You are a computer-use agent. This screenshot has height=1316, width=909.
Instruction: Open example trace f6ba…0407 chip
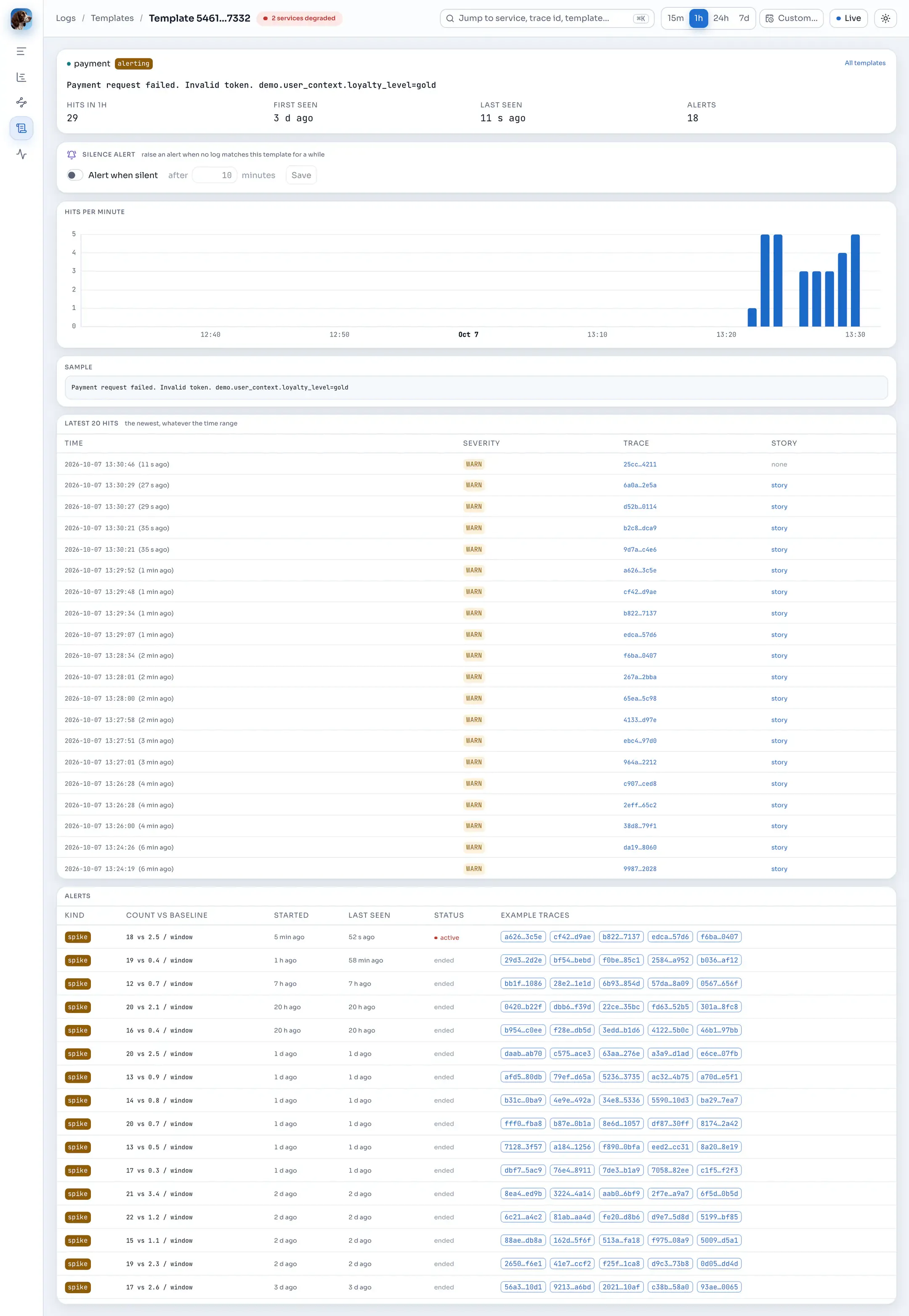click(x=719, y=936)
